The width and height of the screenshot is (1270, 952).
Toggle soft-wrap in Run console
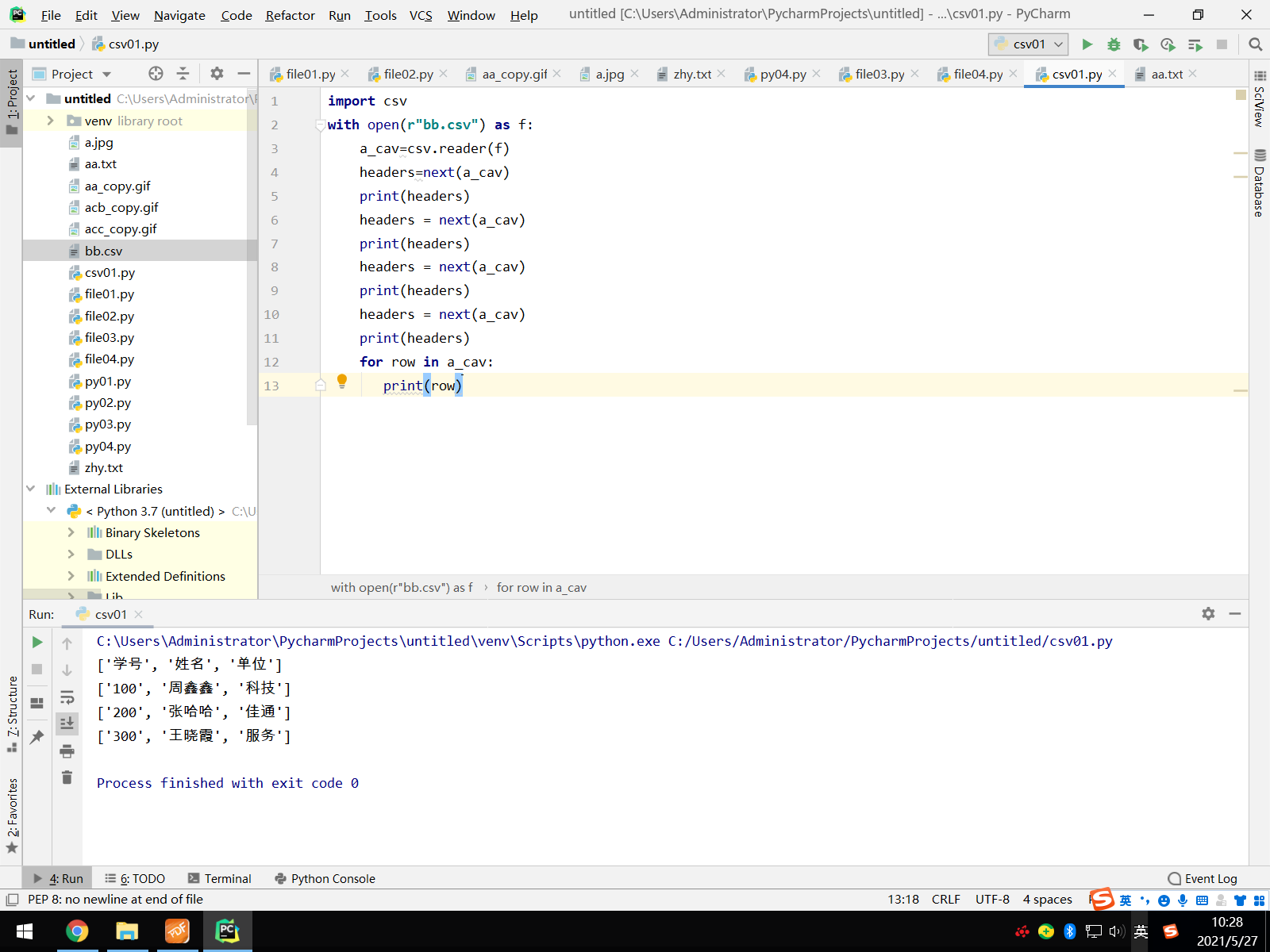[67, 697]
